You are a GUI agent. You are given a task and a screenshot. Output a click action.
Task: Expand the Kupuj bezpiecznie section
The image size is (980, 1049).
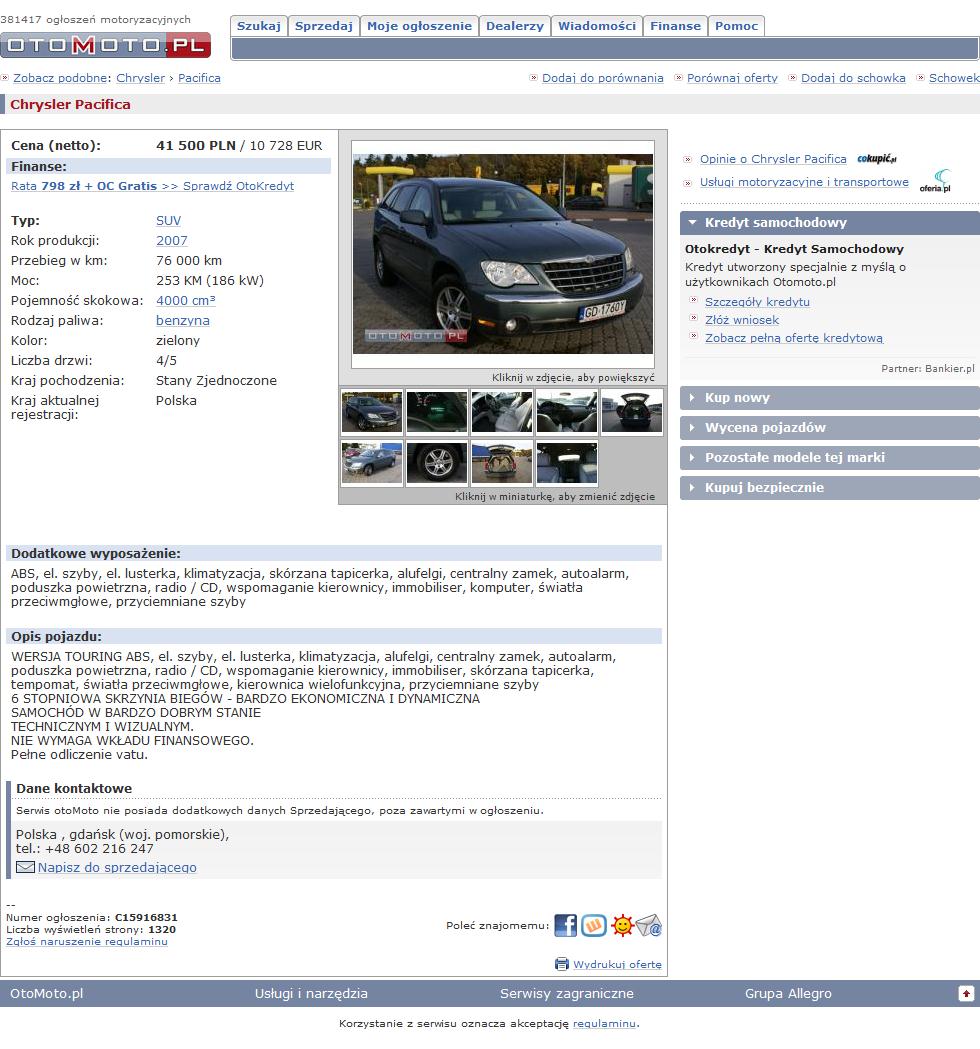pyautogui.click(x=829, y=488)
